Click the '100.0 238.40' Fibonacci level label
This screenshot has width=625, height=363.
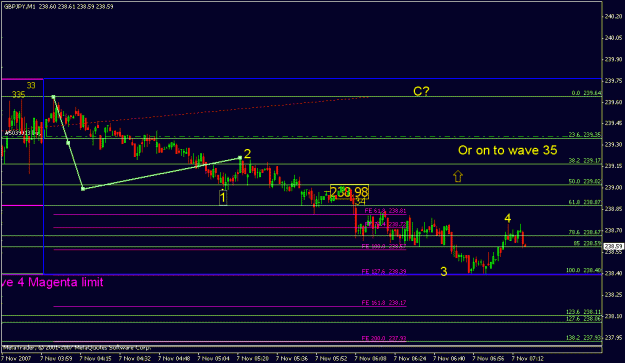tap(584, 270)
